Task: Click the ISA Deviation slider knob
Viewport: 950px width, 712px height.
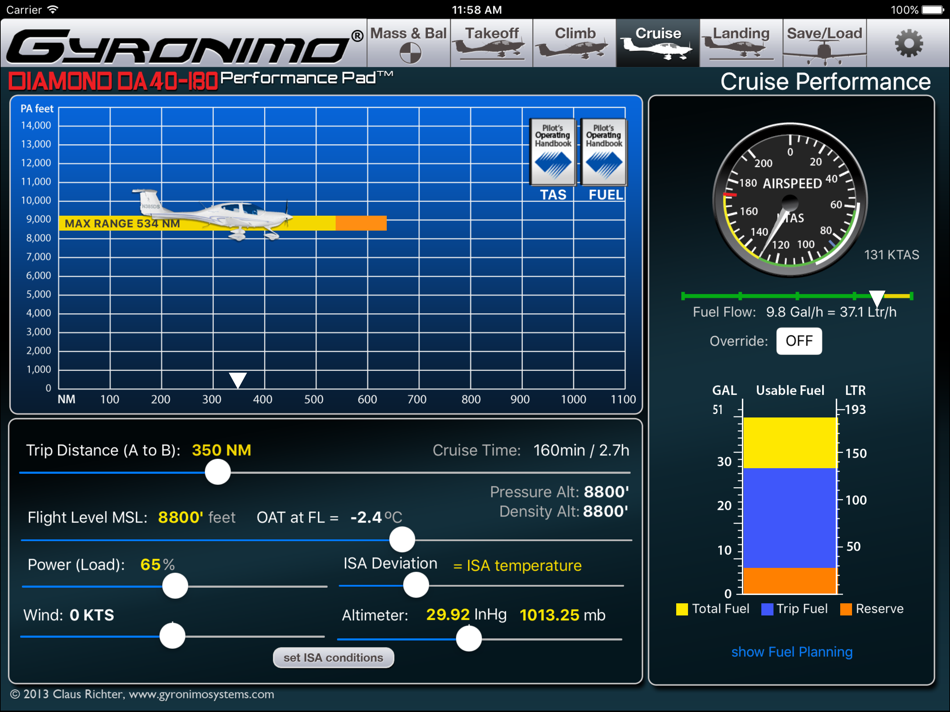Action: pyautogui.click(x=416, y=585)
